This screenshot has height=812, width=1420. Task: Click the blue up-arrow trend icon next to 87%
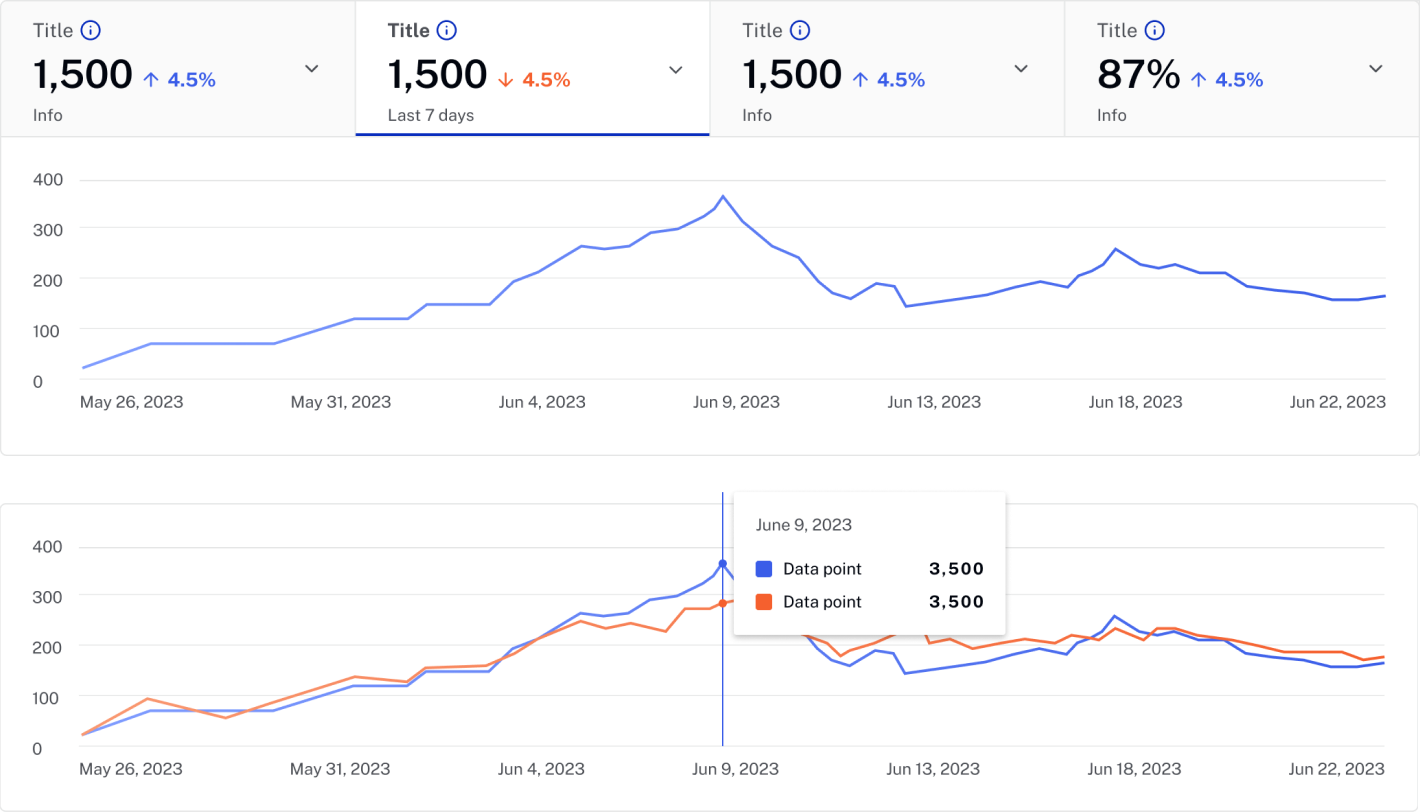click(x=1197, y=79)
